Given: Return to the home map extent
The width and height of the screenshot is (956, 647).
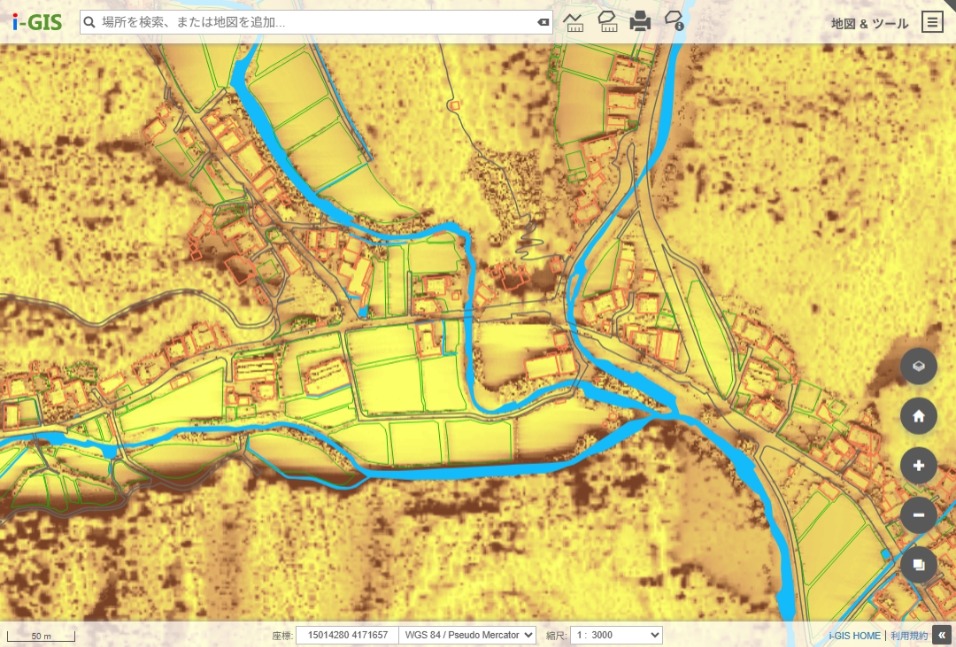Looking at the screenshot, I should (918, 416).
